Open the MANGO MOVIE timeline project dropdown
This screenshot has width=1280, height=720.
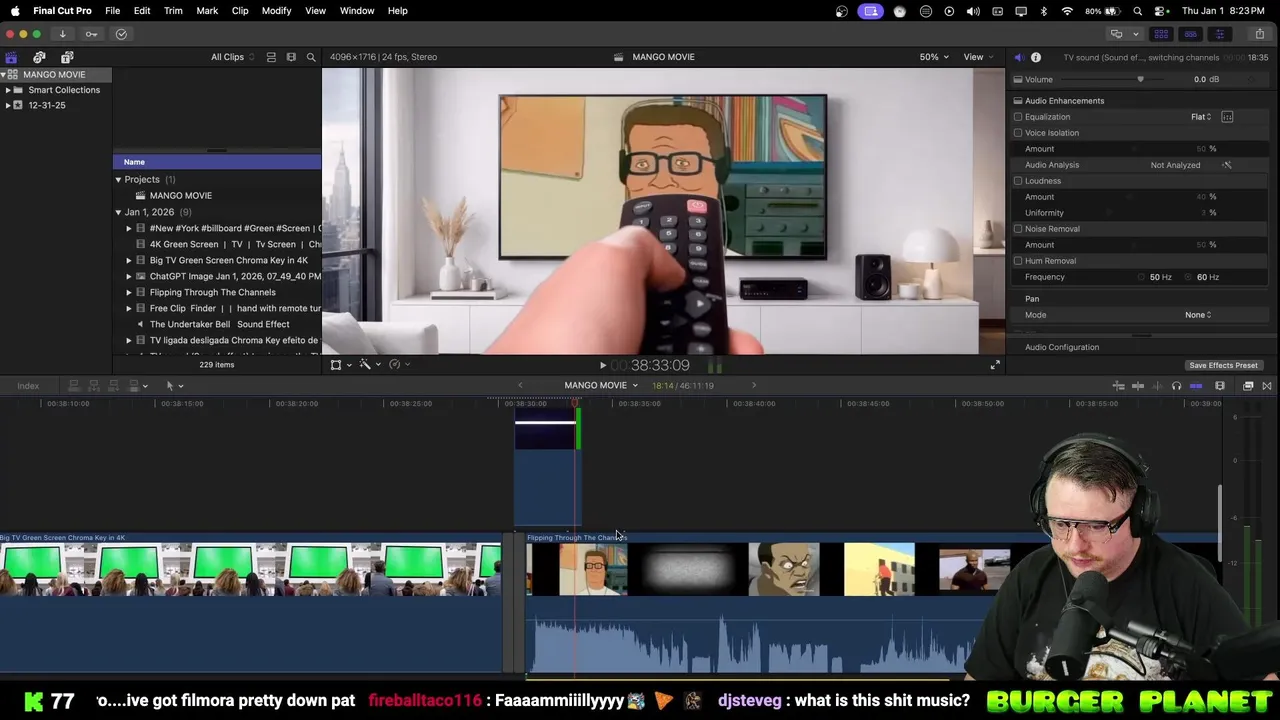click(601, 386)
